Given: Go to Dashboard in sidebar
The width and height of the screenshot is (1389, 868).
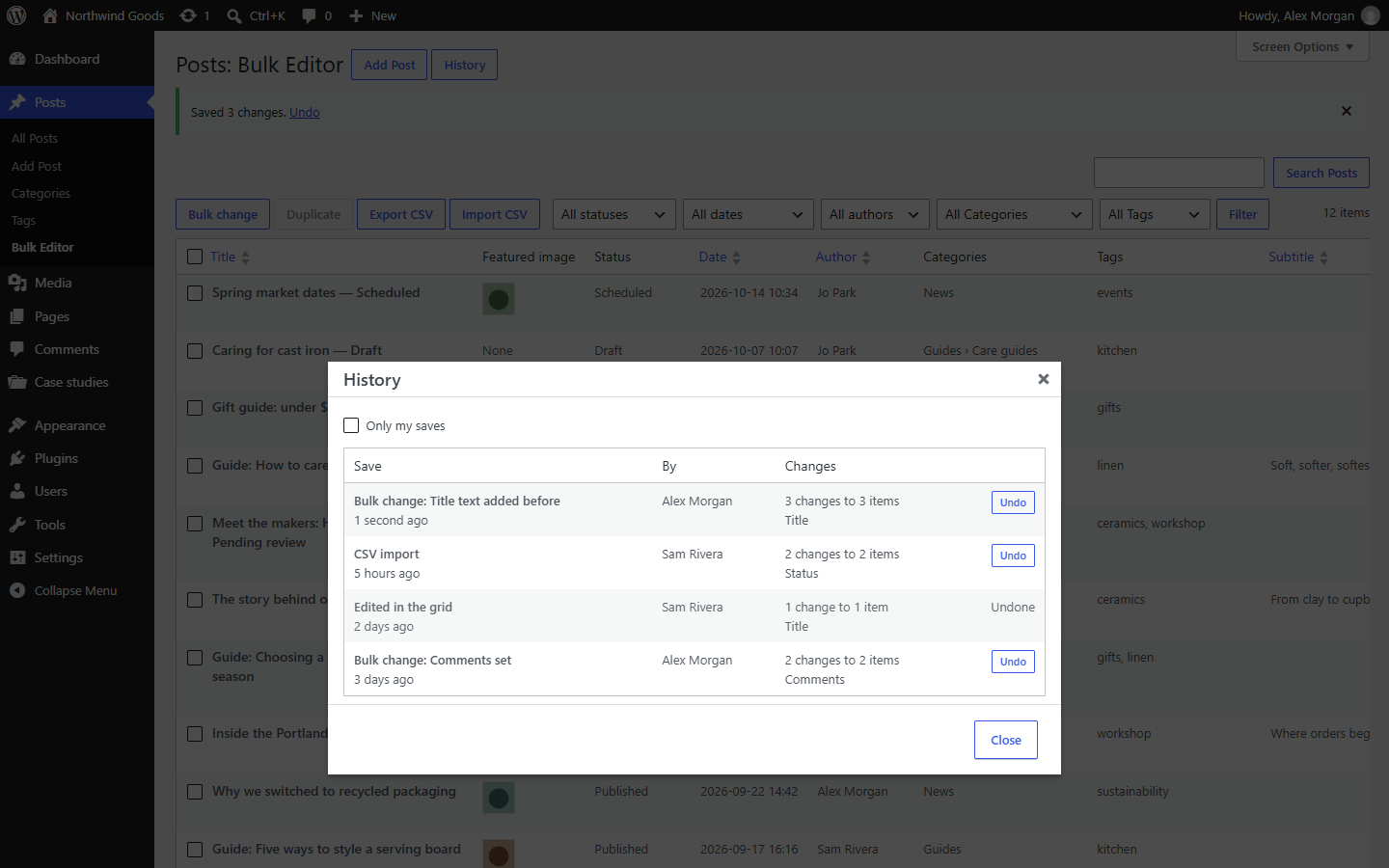Looking at the screenshot, I should click(77, 59).
